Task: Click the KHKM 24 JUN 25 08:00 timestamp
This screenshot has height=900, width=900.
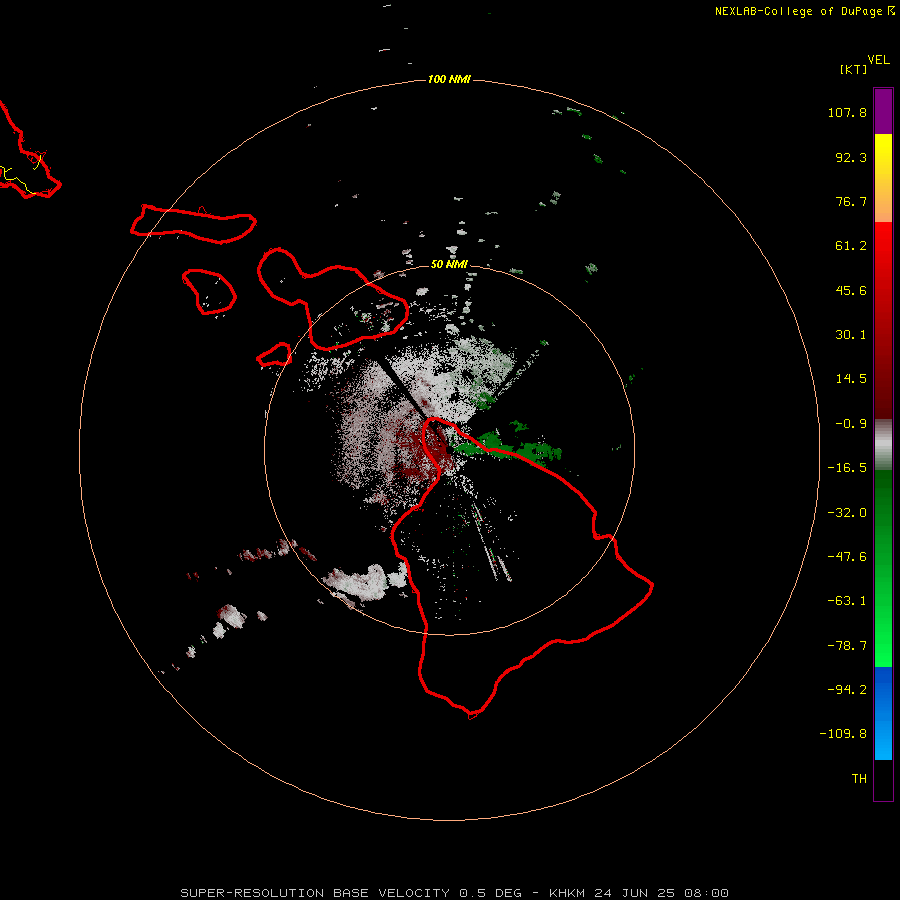Action: pyautogui.click(x=639, y=893)
